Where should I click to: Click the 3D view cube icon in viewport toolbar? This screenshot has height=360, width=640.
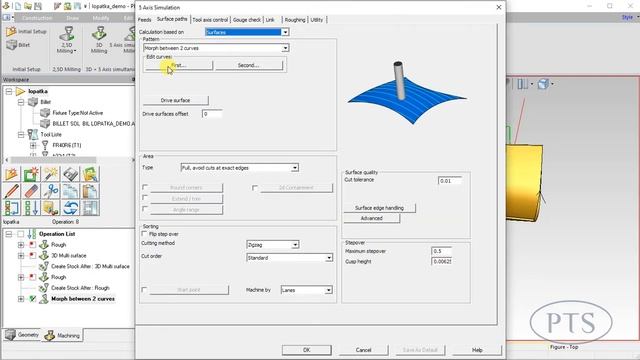[543, 84]
